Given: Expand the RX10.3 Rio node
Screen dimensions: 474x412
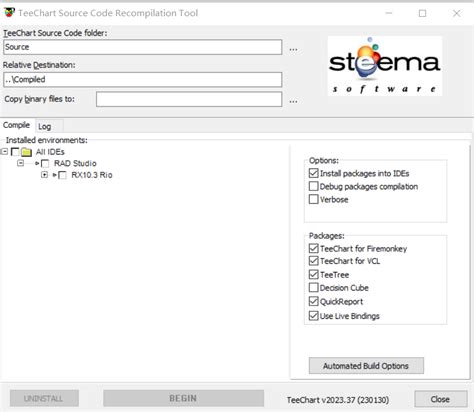Looking at the screenshot, I should pyautogui.click(x=44, y=175).
